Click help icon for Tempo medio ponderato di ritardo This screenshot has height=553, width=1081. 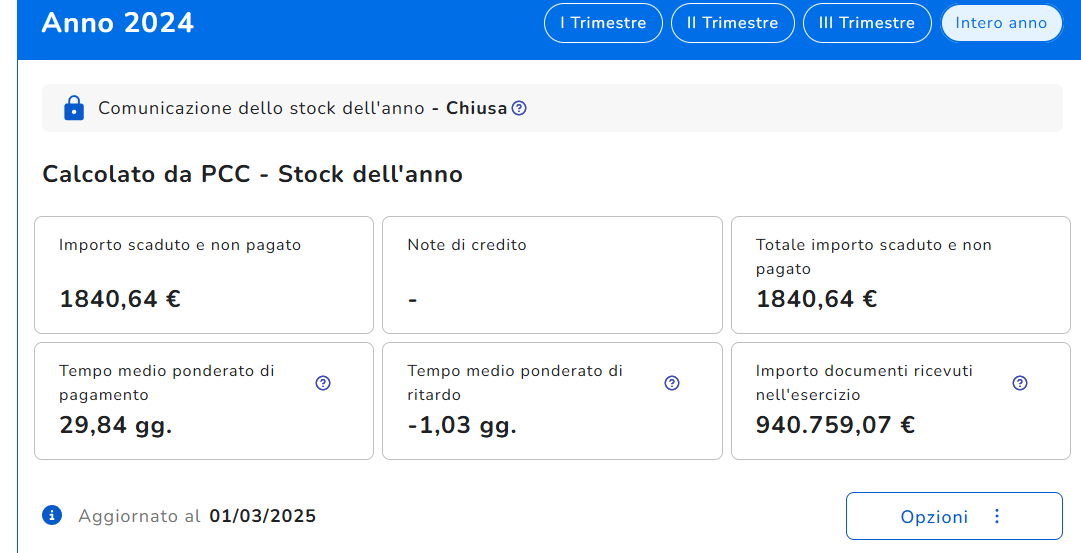[x=672, y=383]
